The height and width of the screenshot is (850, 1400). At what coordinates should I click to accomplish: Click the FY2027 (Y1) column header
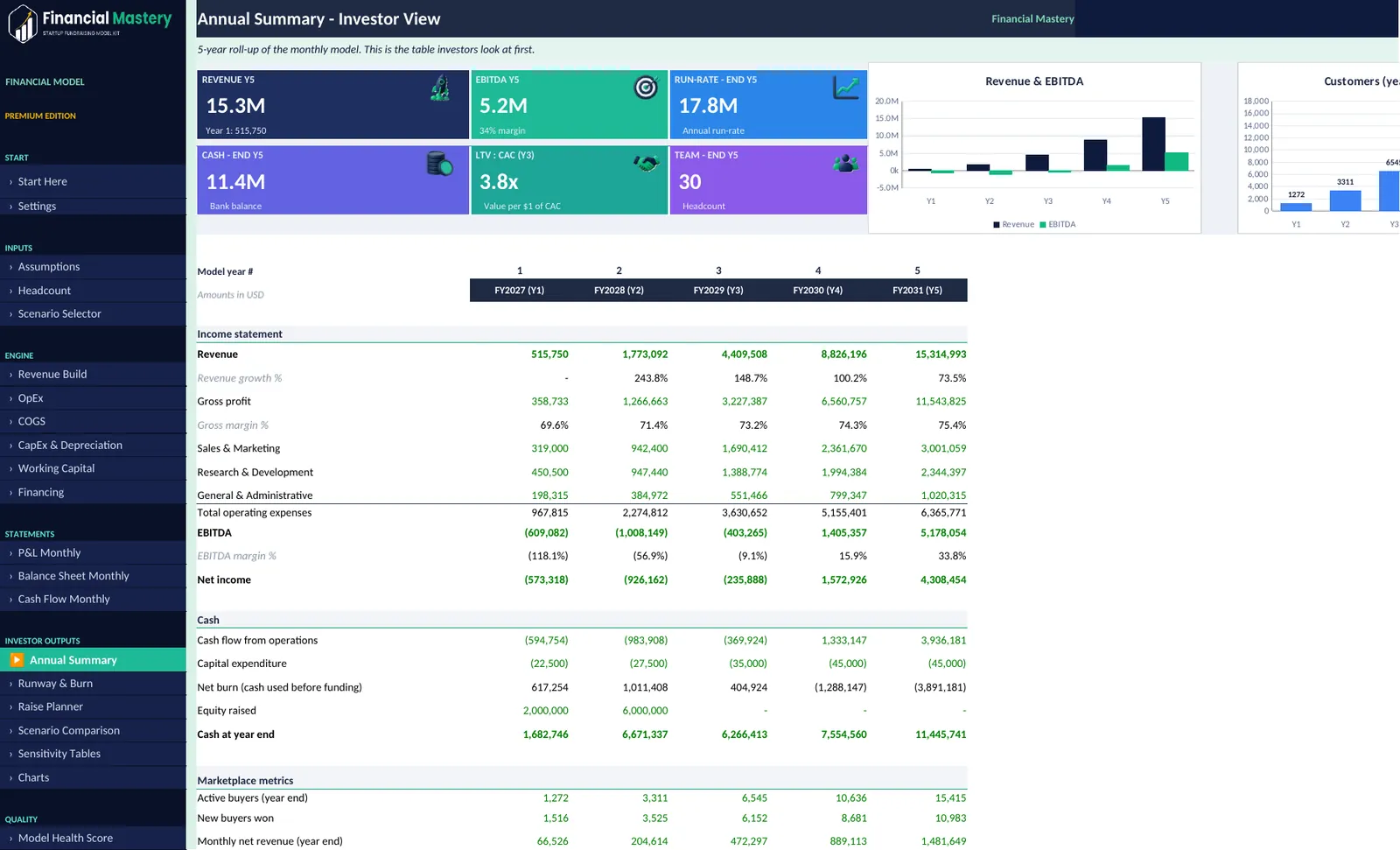[x=520, y=291]
